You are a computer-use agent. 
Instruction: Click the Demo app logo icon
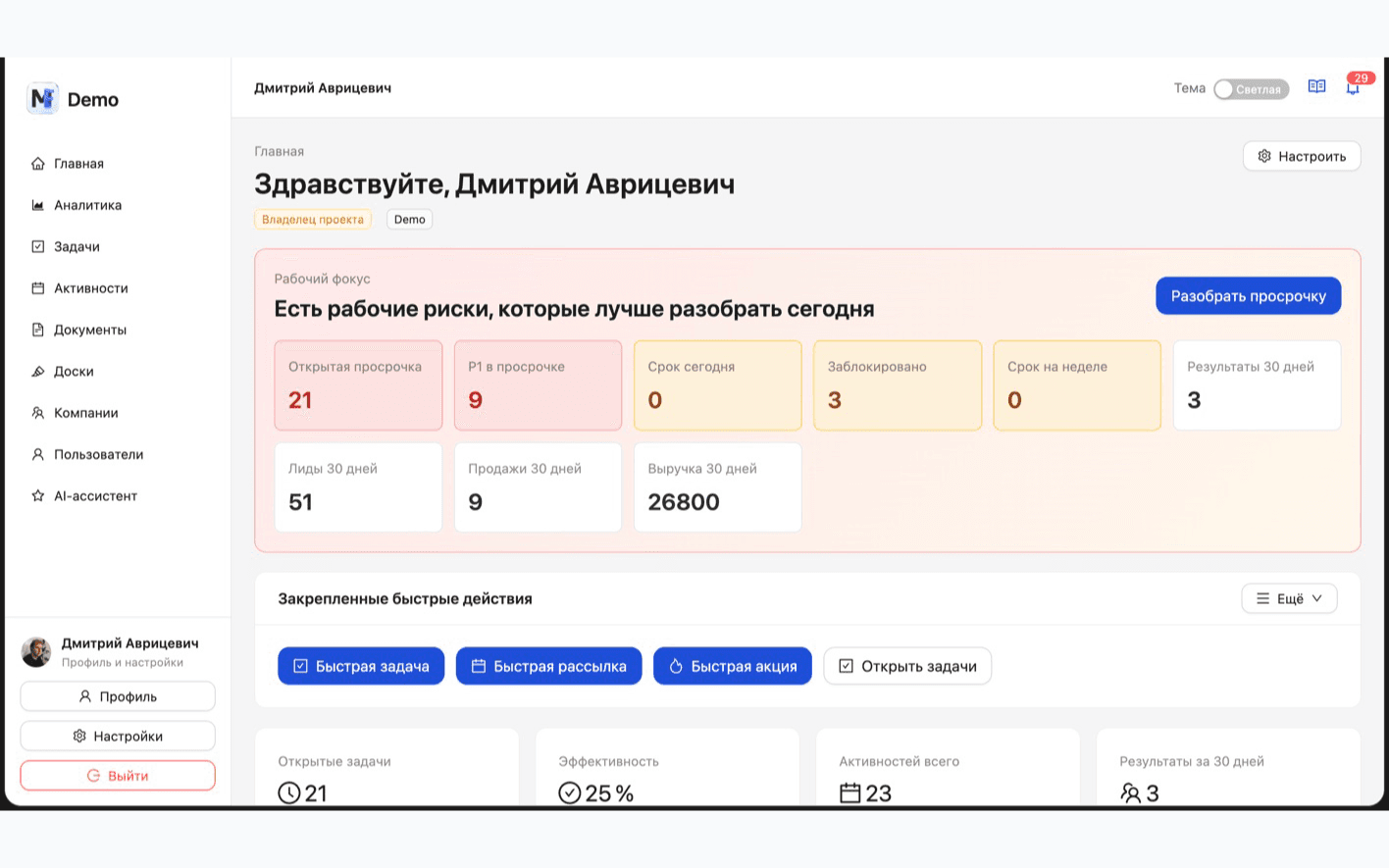(x=42, y=98)
